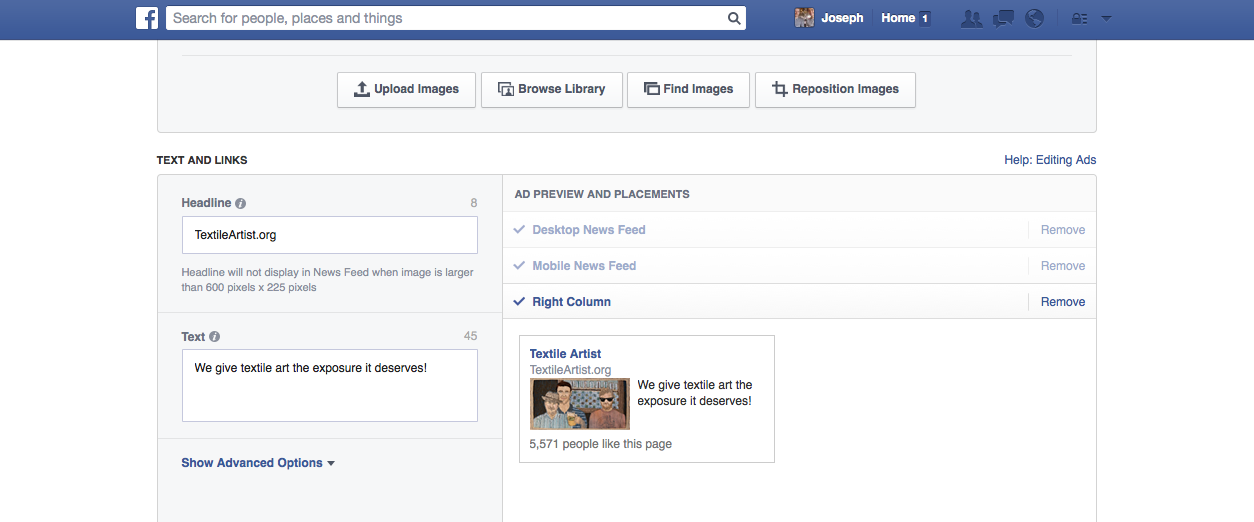Image resolution: width=1254 pixels, height=522 pixels.
Task: Remove the Mobile News Feed placement
Action: pos(1063,266)
